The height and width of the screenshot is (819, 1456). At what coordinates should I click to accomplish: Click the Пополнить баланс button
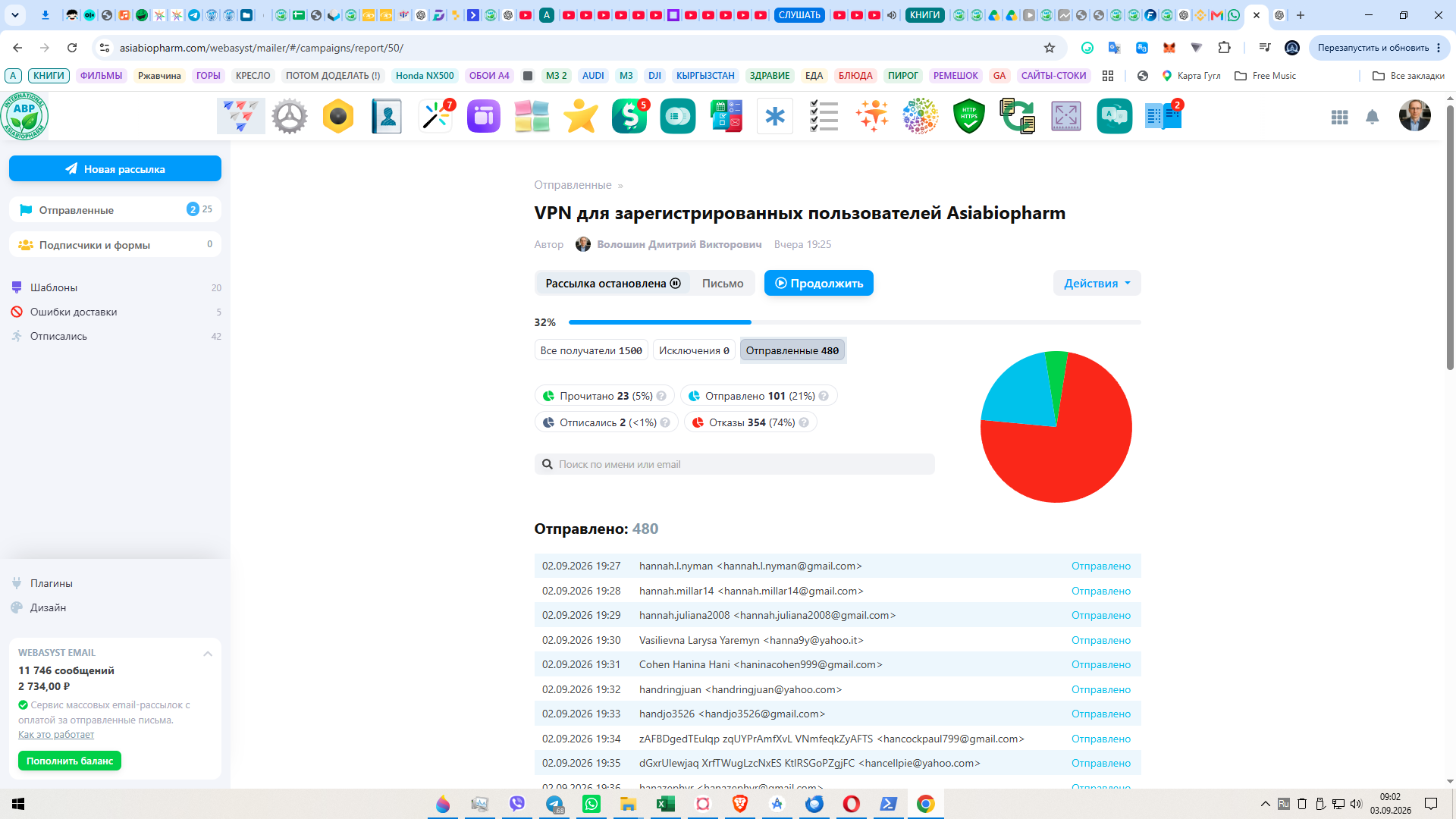70,761
